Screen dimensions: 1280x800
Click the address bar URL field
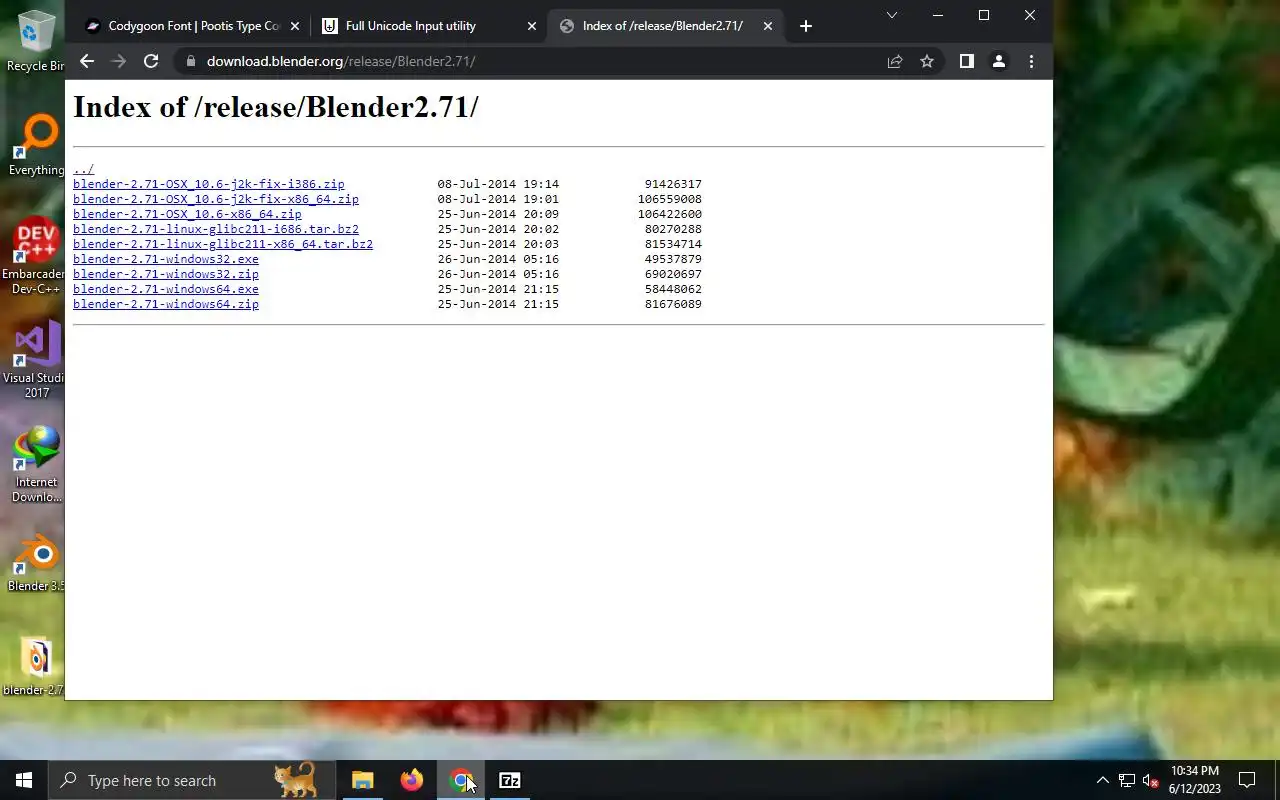(x=540, y=61)
